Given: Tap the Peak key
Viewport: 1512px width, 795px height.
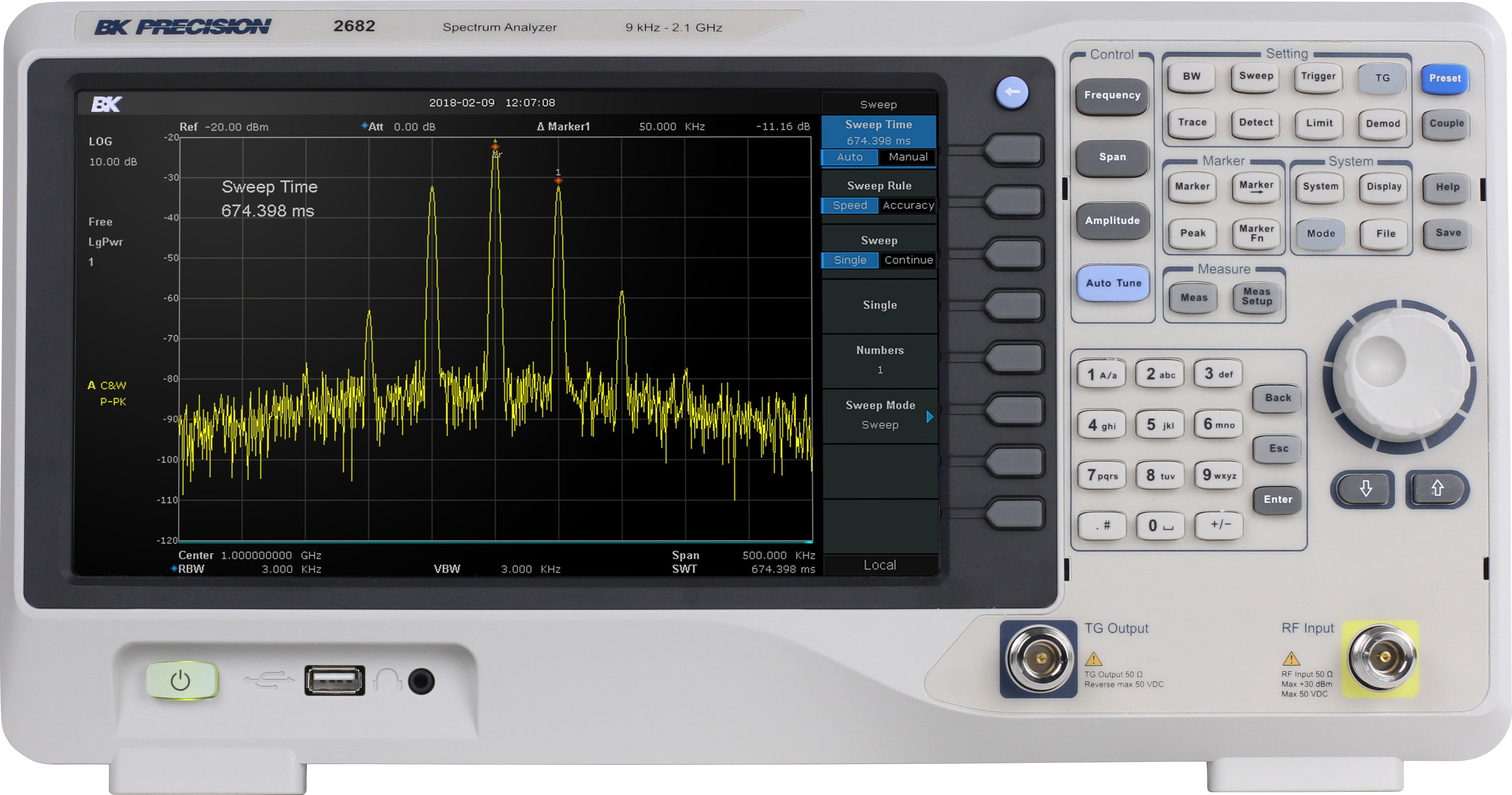Looking at the screenshot, I should tap(1193, 234).
